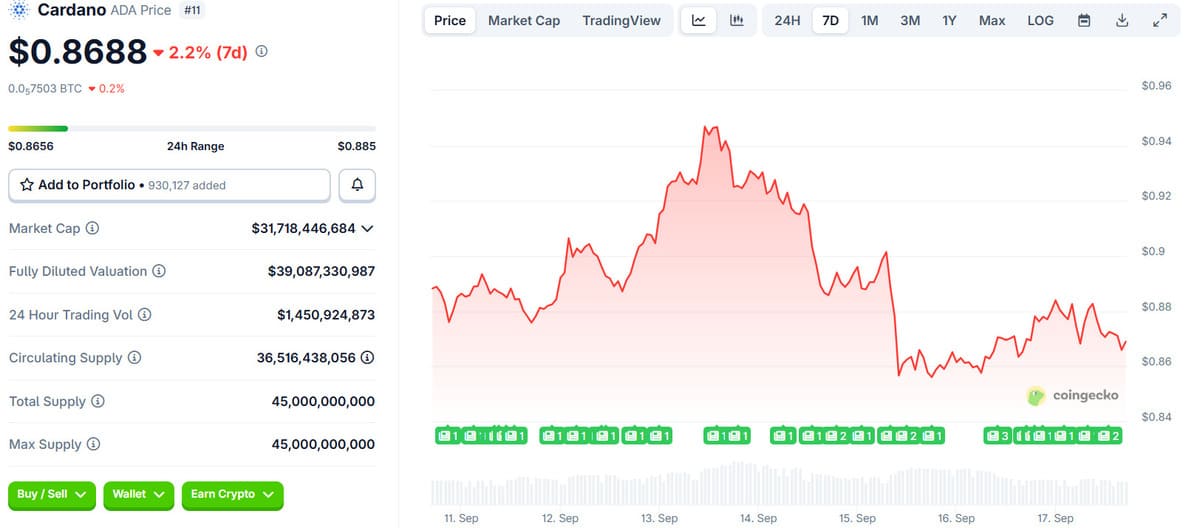The width and height of the screenshot is (1200, 528).
Task: Click the 930,127 added text
Action: click(x=187, y=185)
